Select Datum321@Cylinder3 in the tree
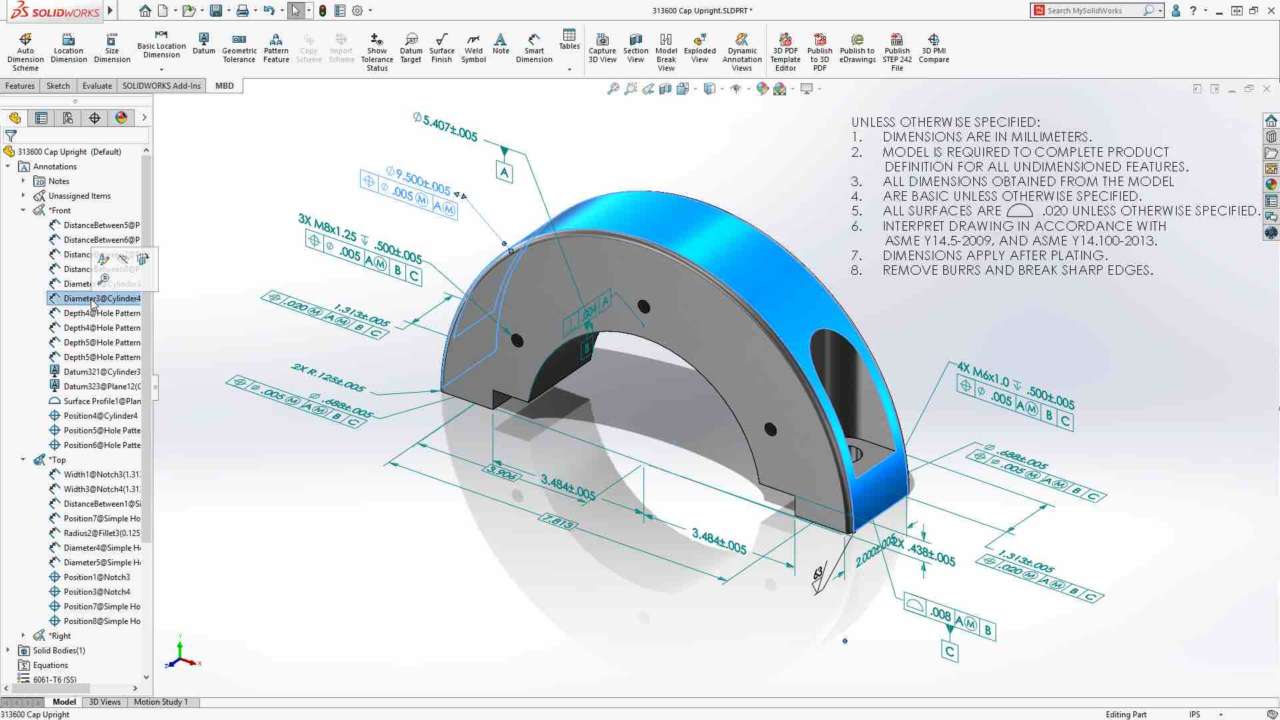 coord(101,372)
